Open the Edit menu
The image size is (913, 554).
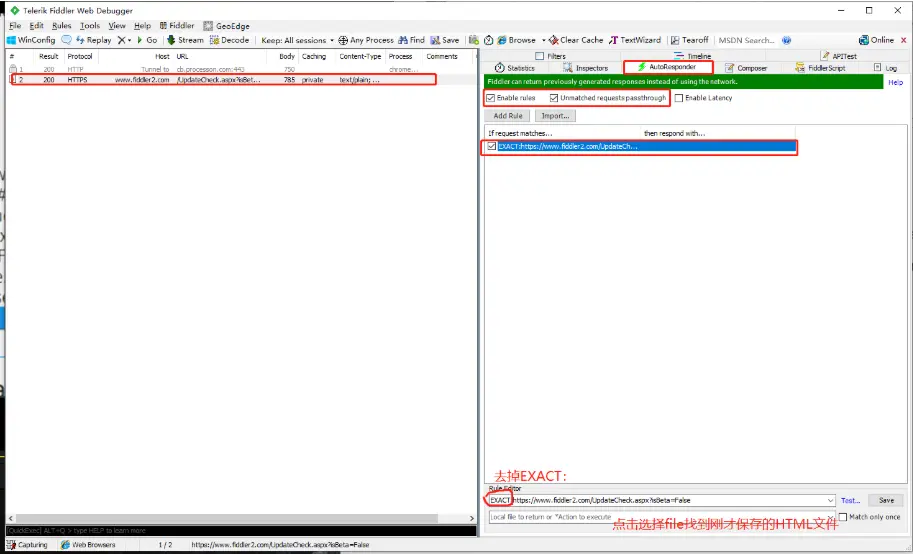pos(37,26)
